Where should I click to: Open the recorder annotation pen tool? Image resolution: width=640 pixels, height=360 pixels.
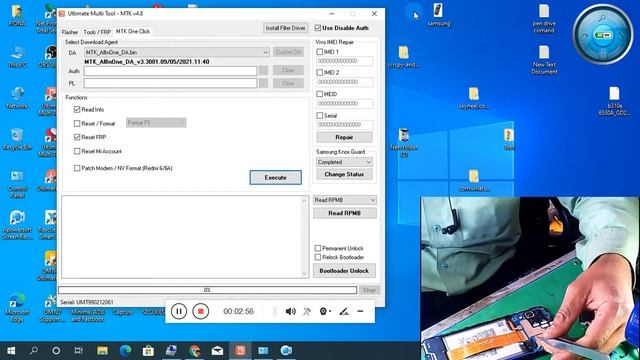[344, 311]
